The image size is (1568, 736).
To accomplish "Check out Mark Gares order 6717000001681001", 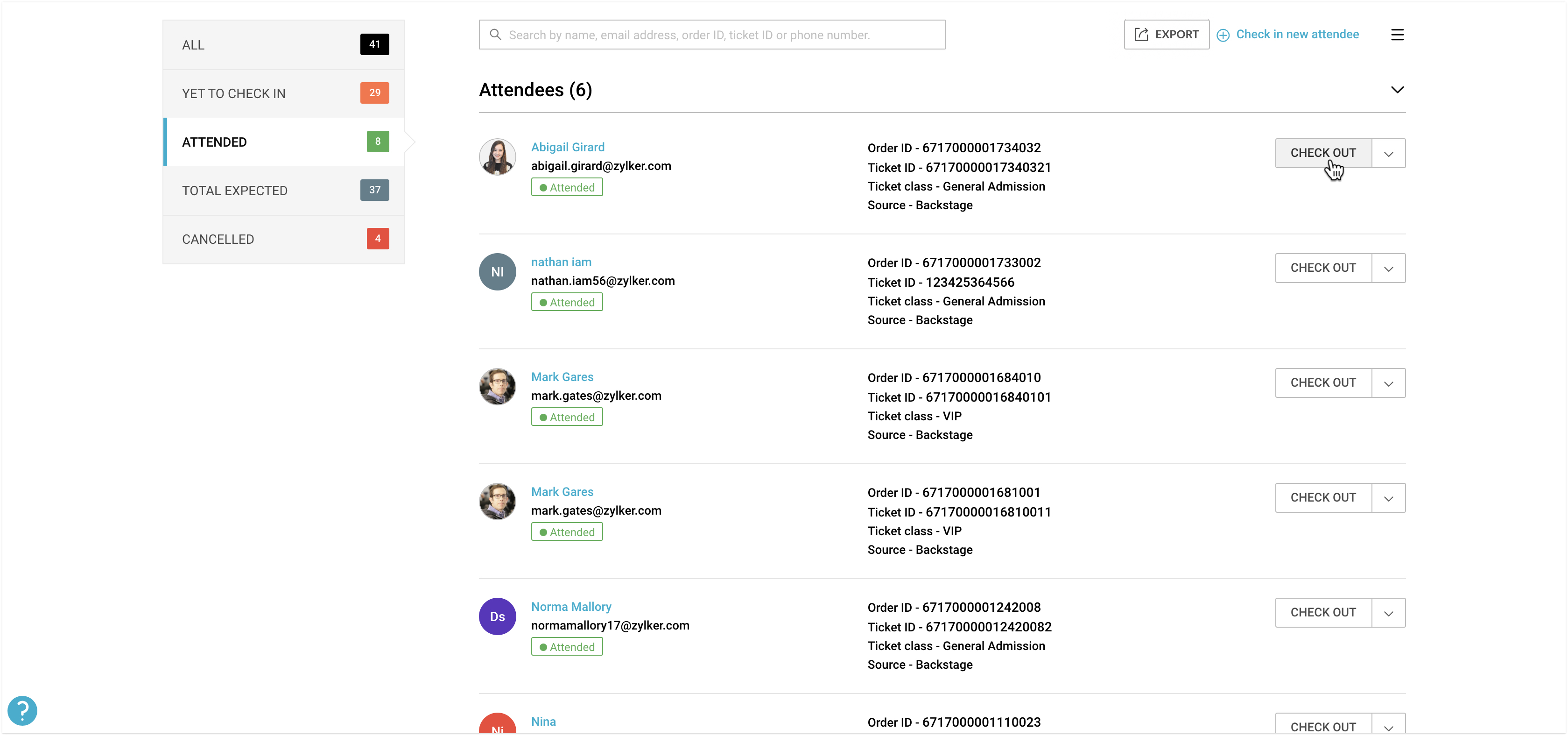I will point(1323,498).
